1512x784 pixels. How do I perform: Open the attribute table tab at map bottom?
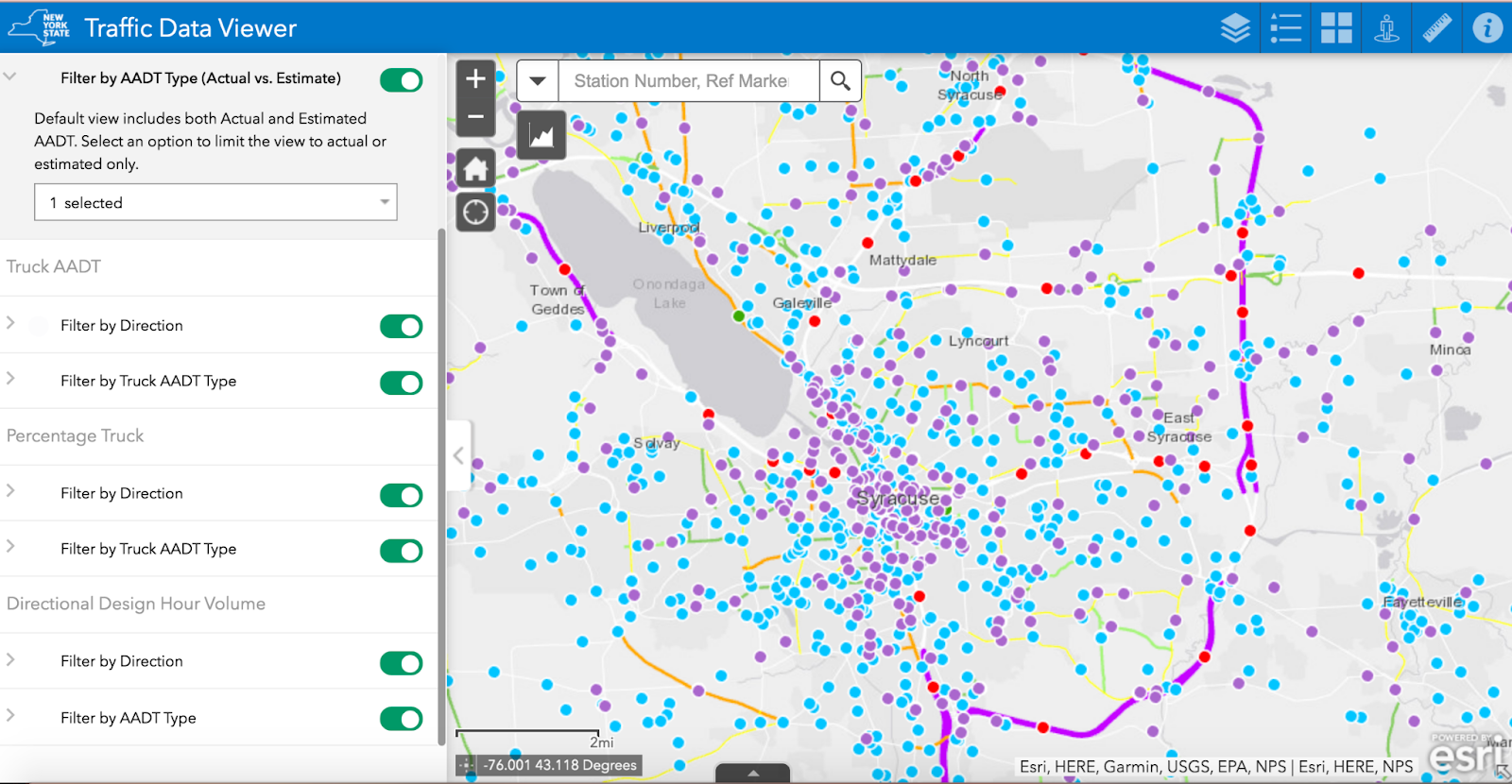[753, 774]
